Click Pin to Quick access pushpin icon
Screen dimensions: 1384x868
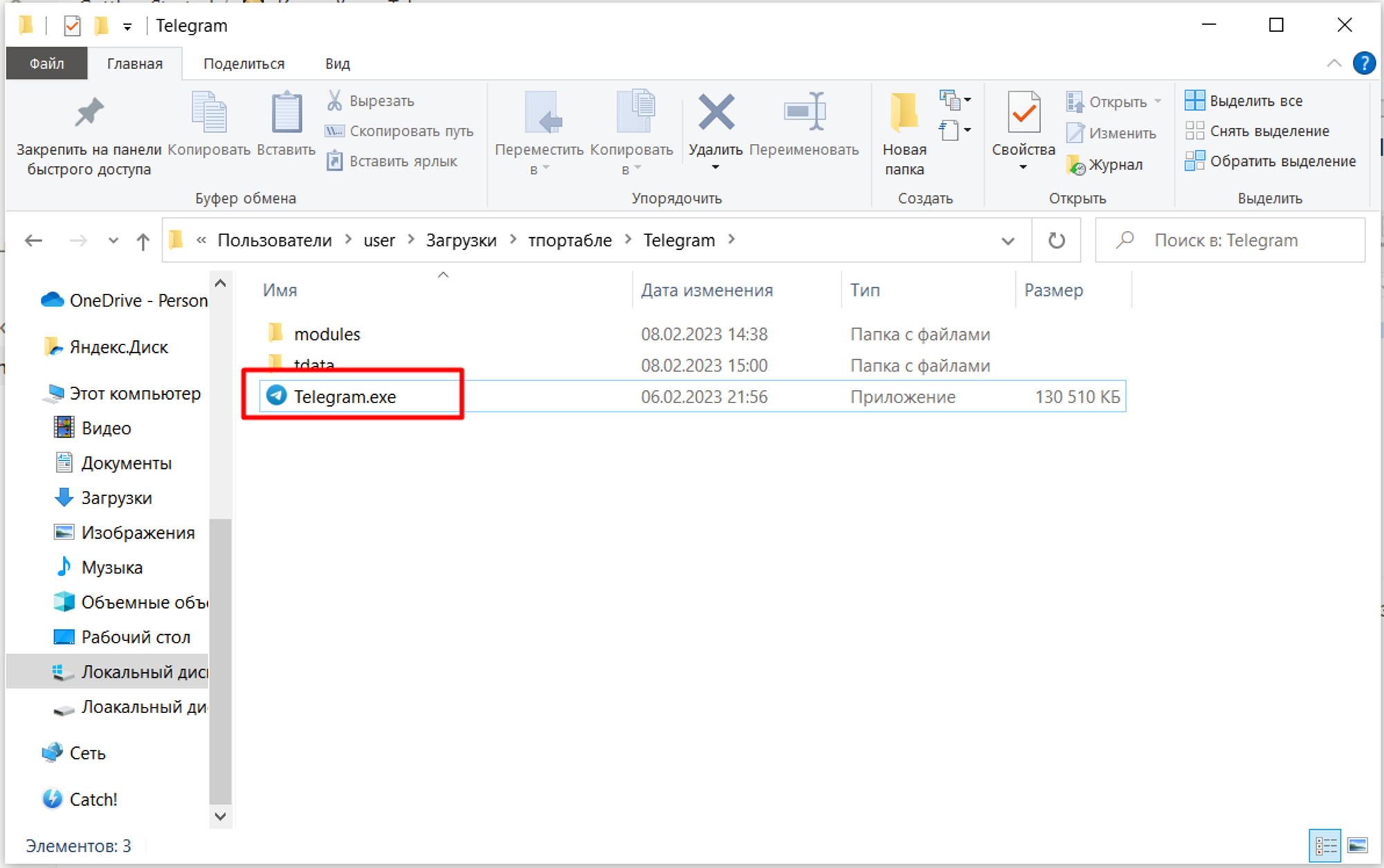point(89,113)
